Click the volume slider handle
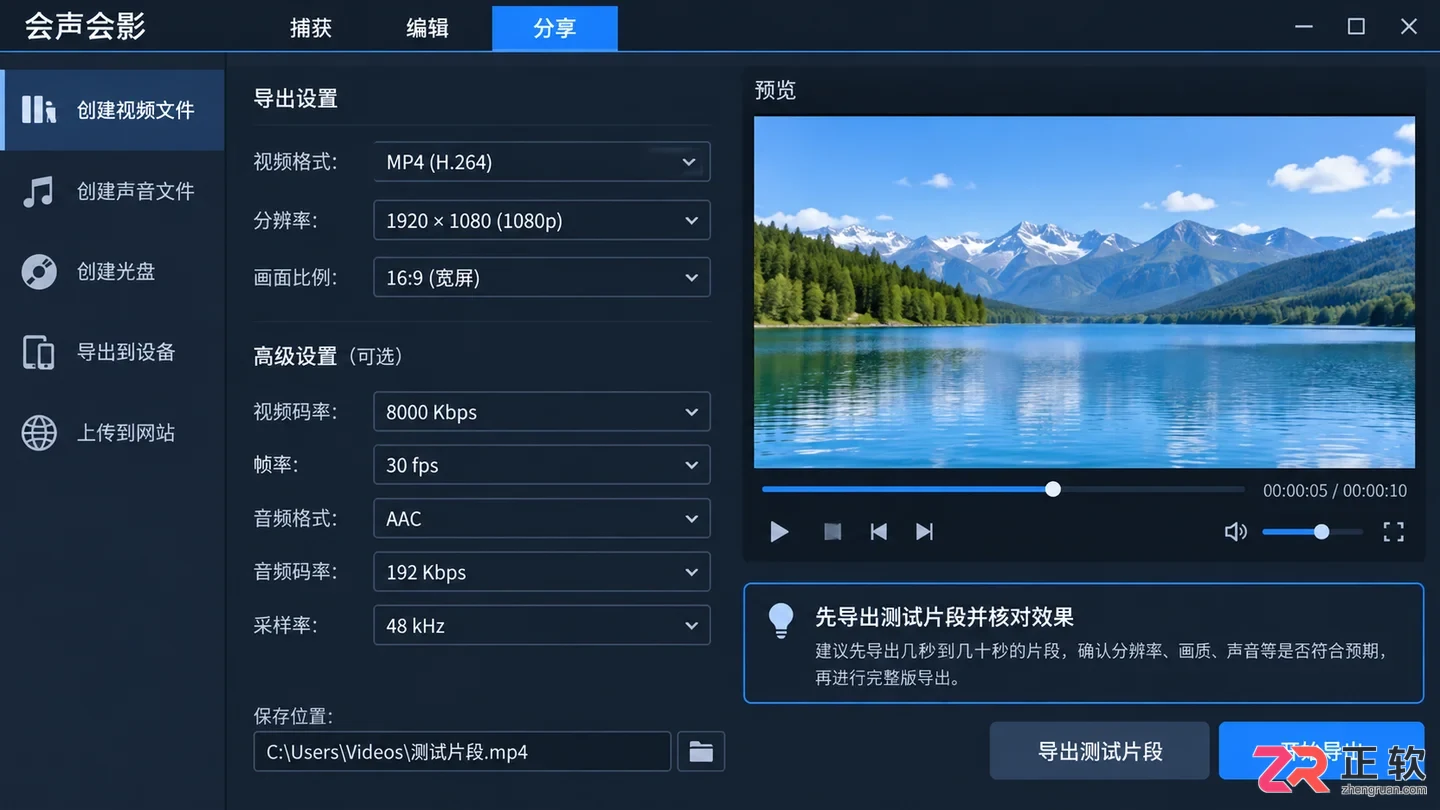 1322,532
